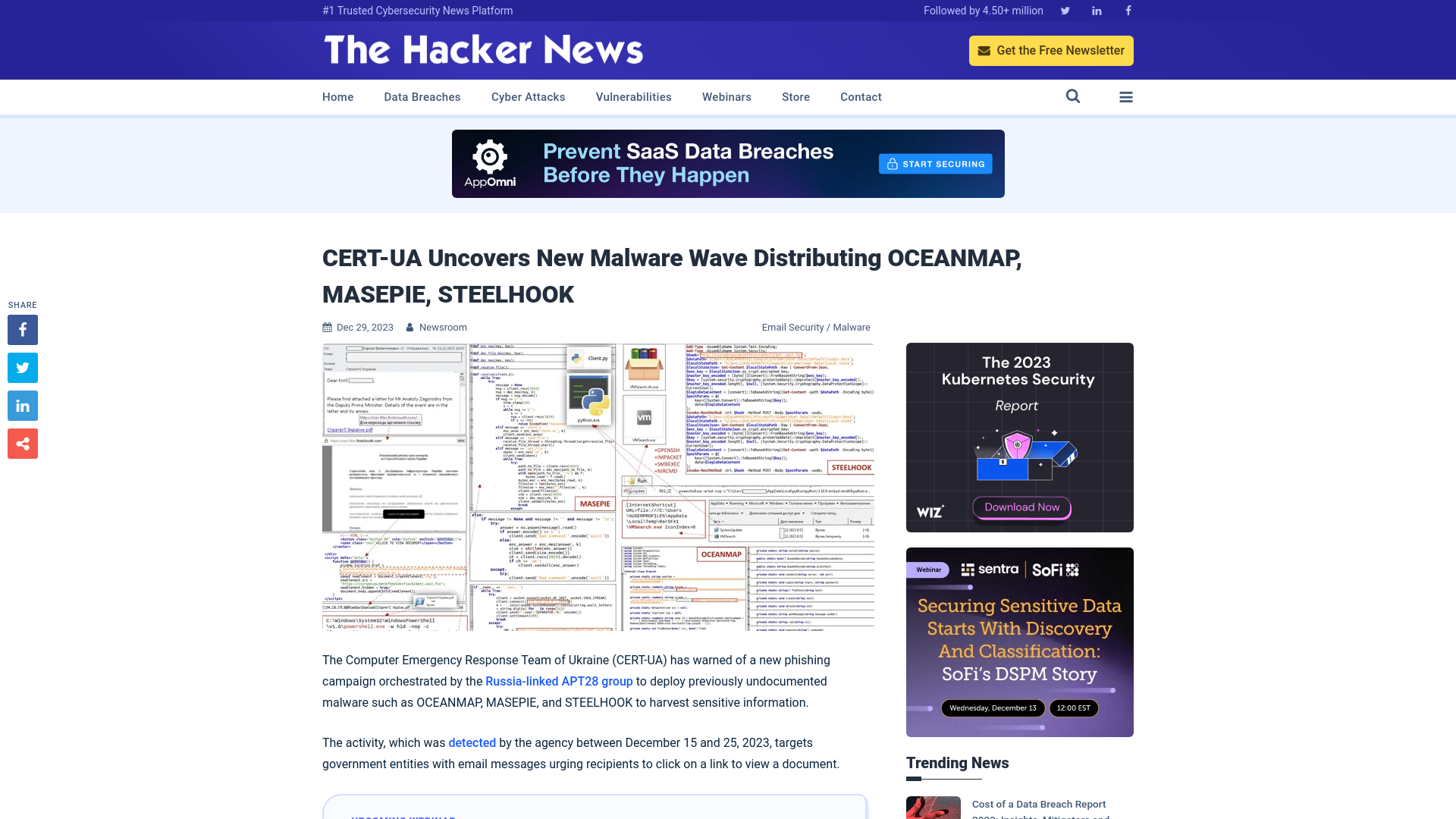Click the Facebook share icon
The height and width of the screenshot is (819, 1456).
tap(22, 329)
